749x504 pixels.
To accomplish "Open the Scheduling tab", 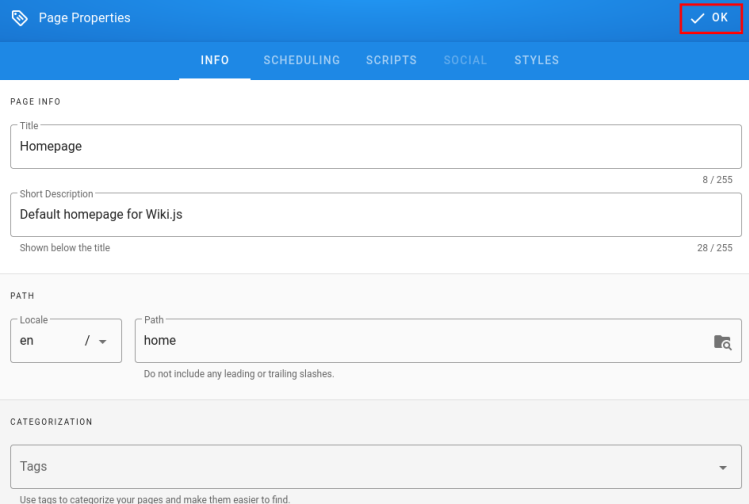I will coord(301,60).
